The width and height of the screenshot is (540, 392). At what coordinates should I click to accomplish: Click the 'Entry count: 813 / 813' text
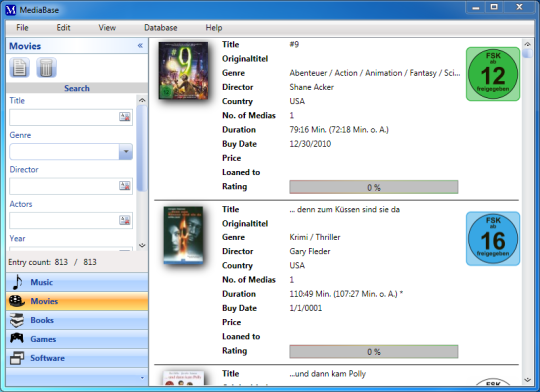[x=52, y=262]
